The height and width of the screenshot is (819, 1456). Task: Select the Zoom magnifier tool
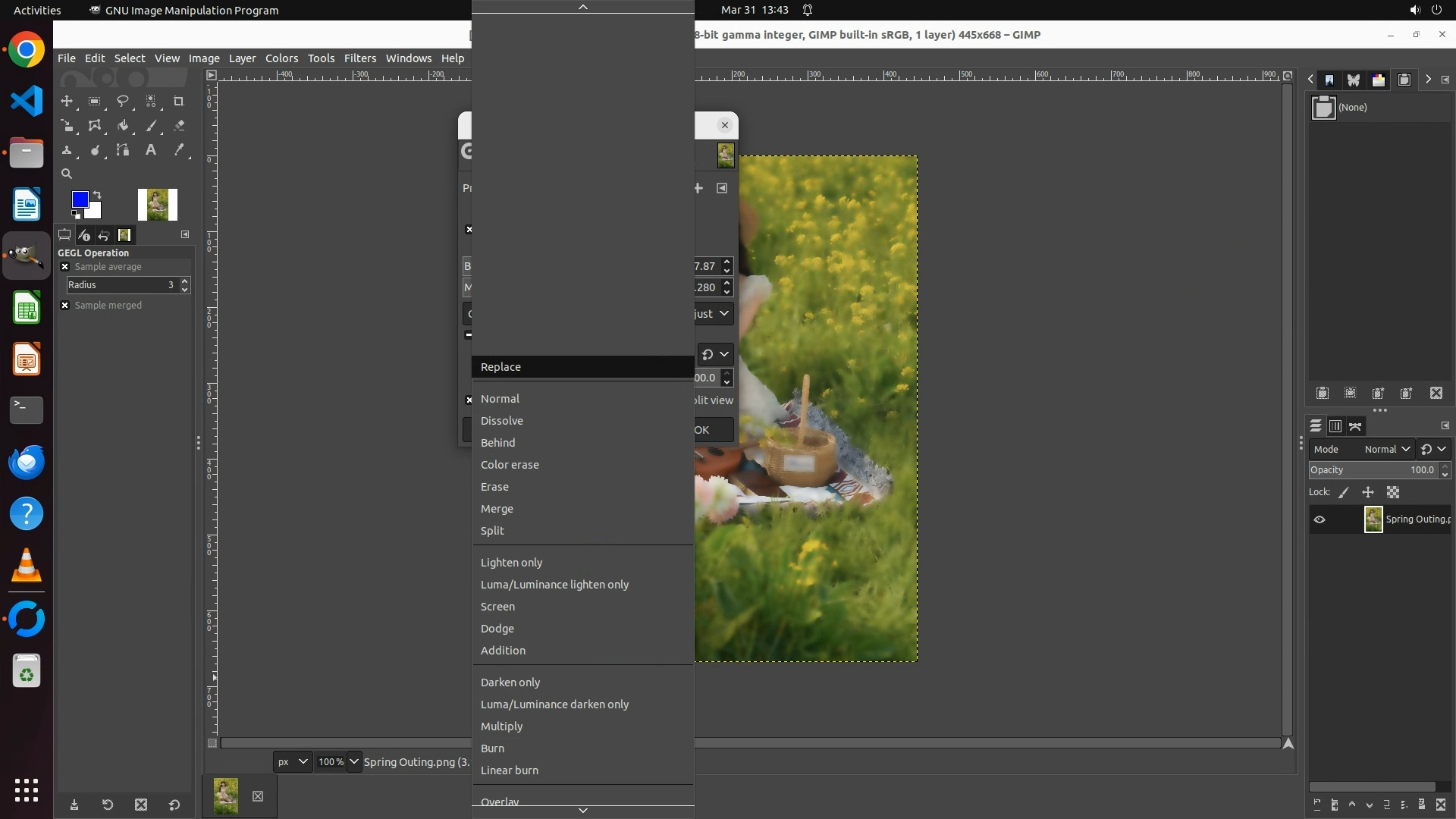(67, 174)
